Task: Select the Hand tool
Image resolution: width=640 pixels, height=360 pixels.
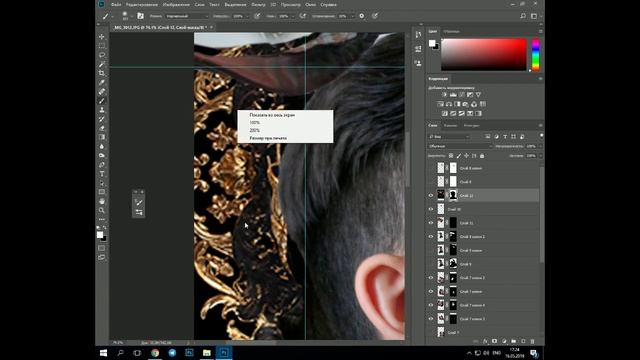Action: click(x=102, y=201)
